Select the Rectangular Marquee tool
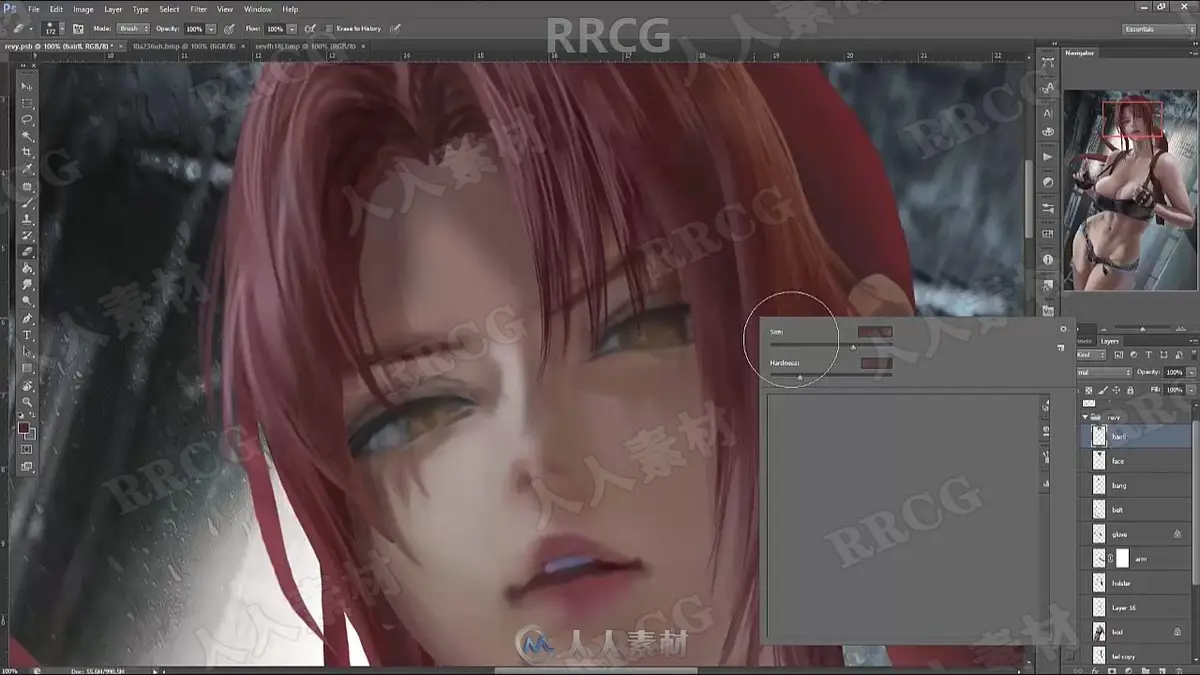Image resolution: width=1200 pixels, height=675 pixels. [28, 103]
